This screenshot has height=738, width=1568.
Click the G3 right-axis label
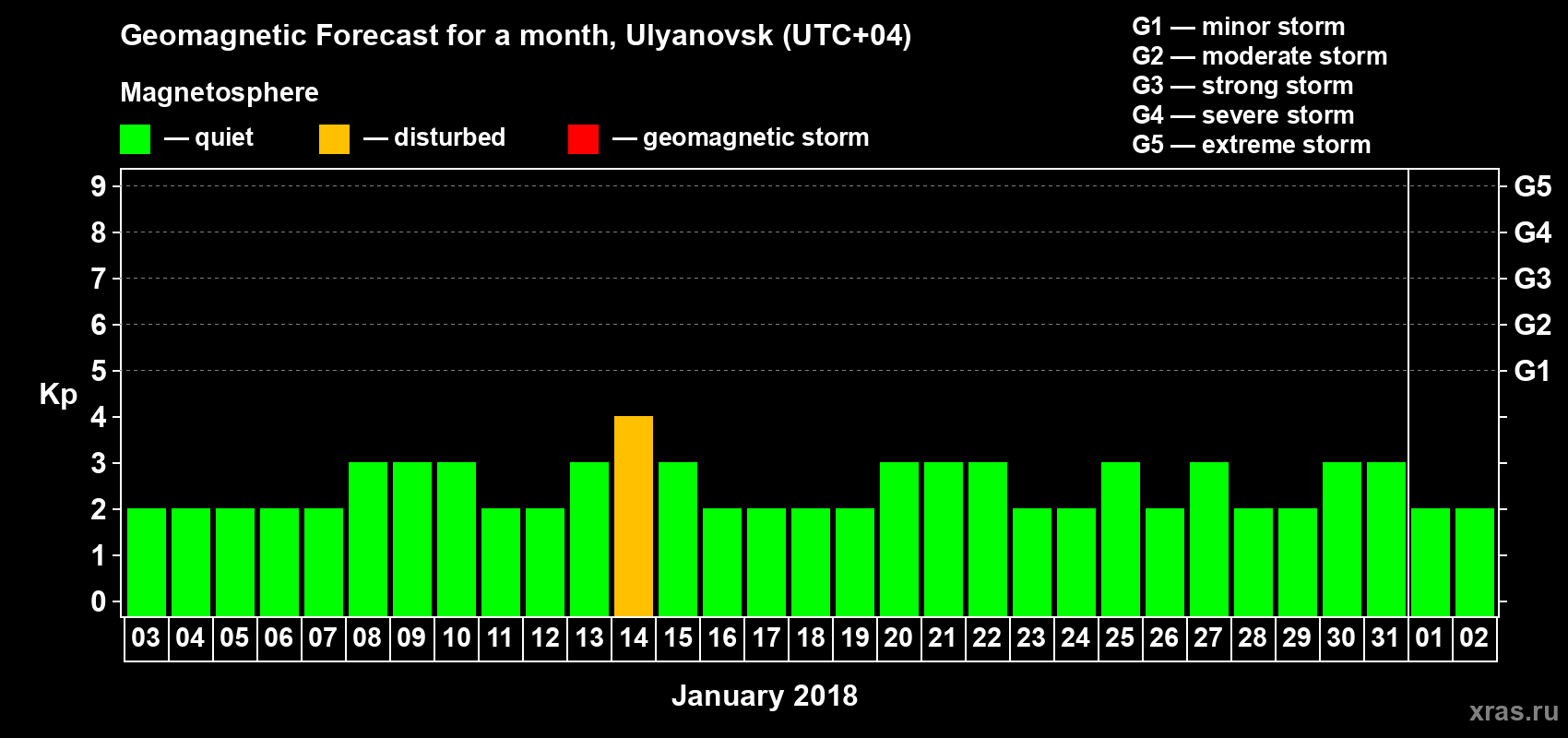(1533, 279)
